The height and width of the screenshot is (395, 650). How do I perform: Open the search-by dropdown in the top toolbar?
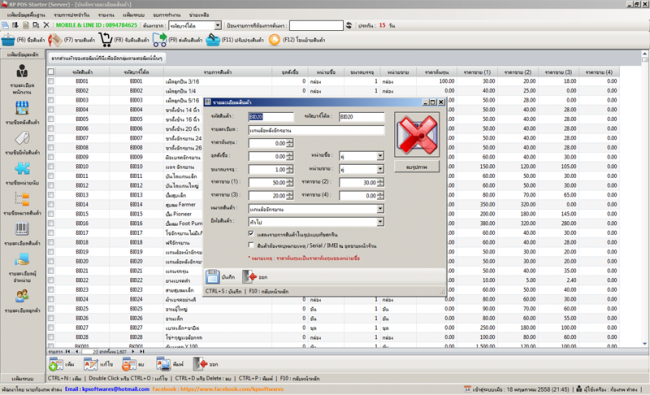218,25
